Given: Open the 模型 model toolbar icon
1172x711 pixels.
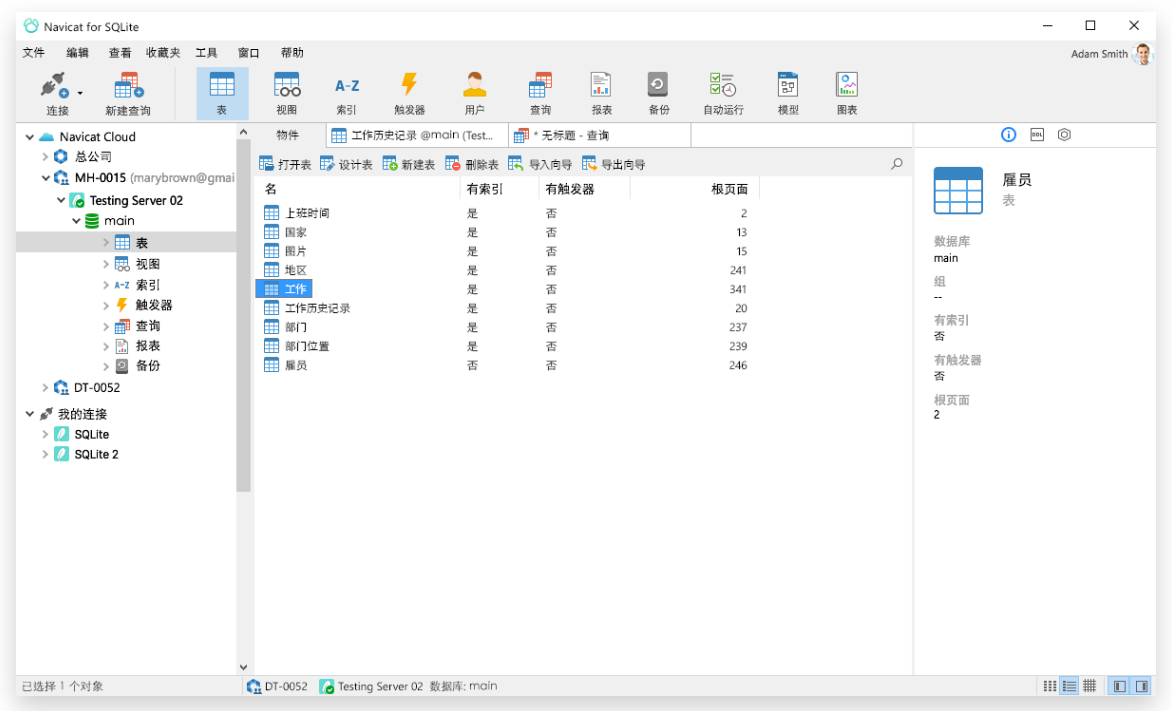Looking at the screenshot, I should tap(788, 93).
